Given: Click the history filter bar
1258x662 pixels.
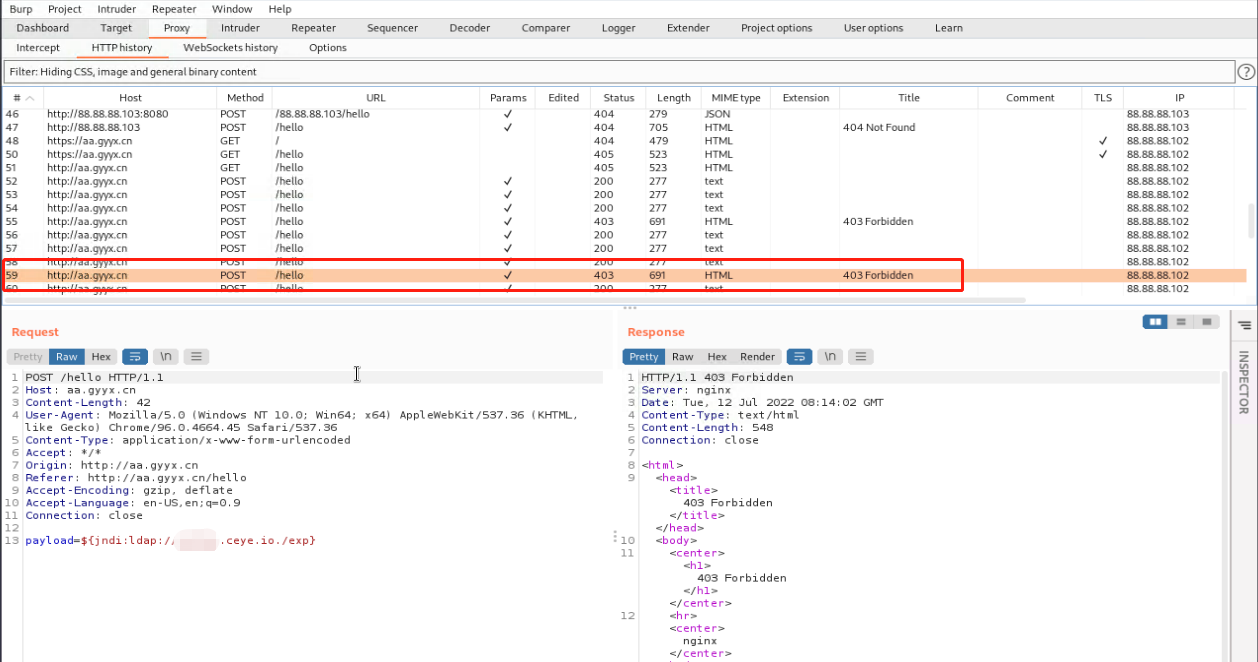Looking at the screenshot, I should (618, 72).
